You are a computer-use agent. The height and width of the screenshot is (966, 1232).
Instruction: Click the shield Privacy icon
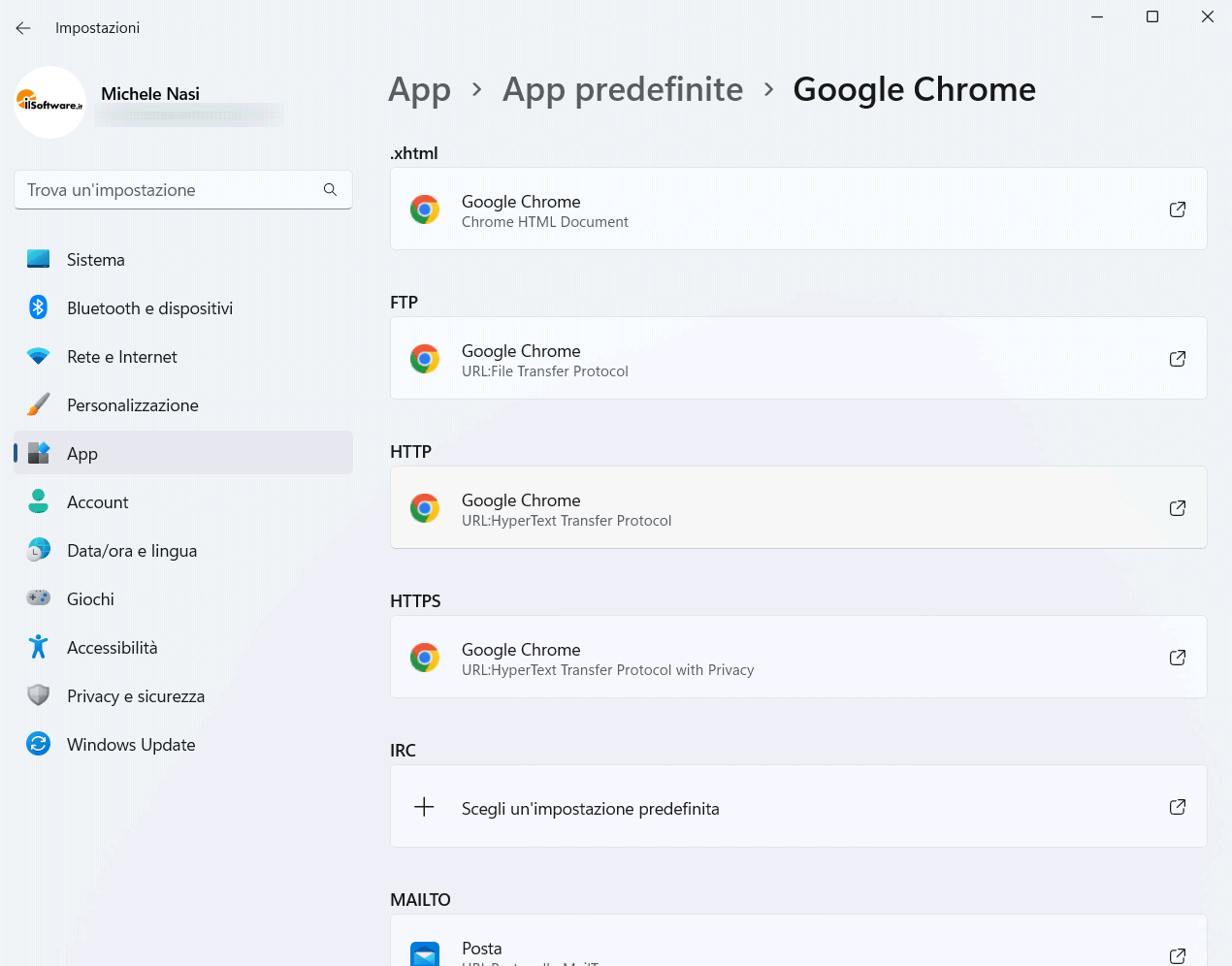(x=39, y=695)
